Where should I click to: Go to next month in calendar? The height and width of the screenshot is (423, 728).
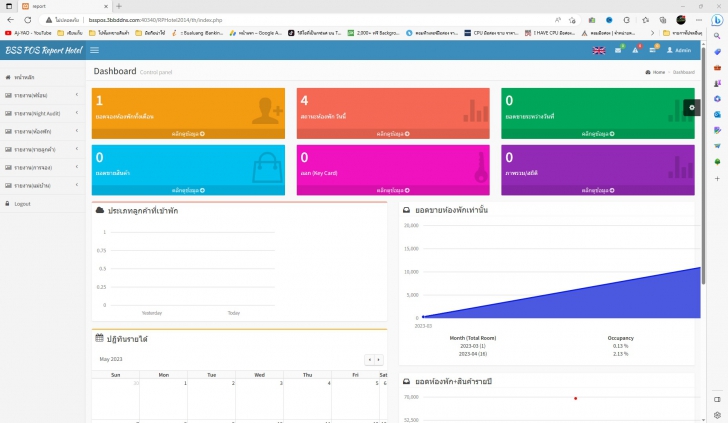(x=379, y=359)
